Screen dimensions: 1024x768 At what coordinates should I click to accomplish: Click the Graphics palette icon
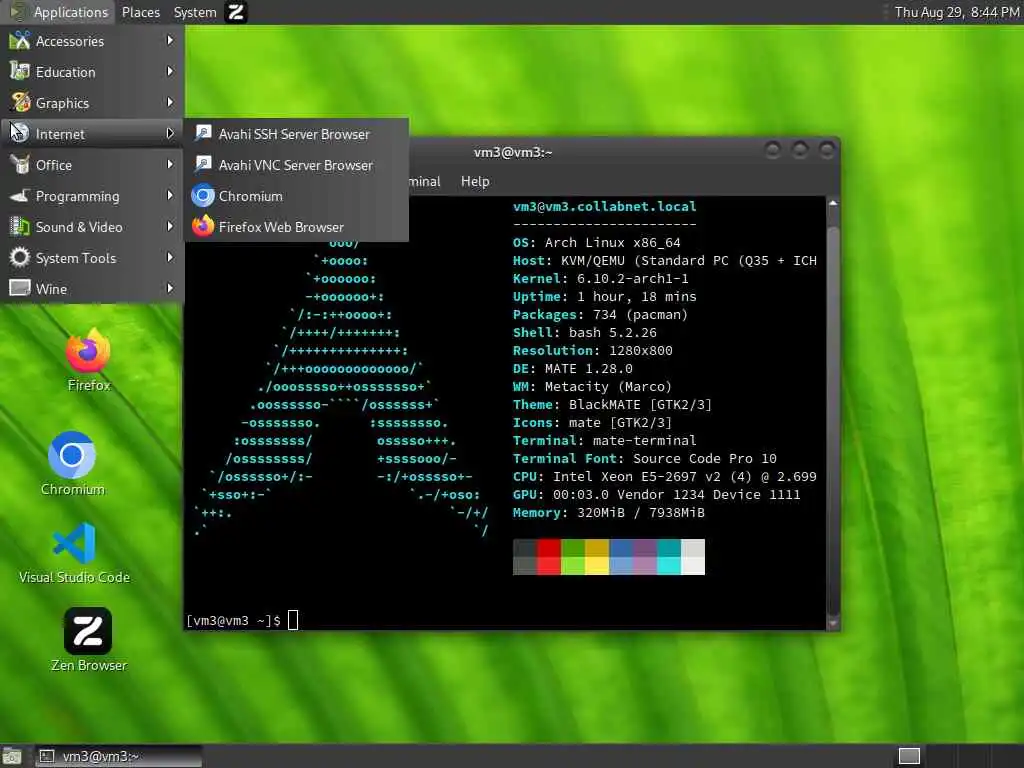click(20, 103)
